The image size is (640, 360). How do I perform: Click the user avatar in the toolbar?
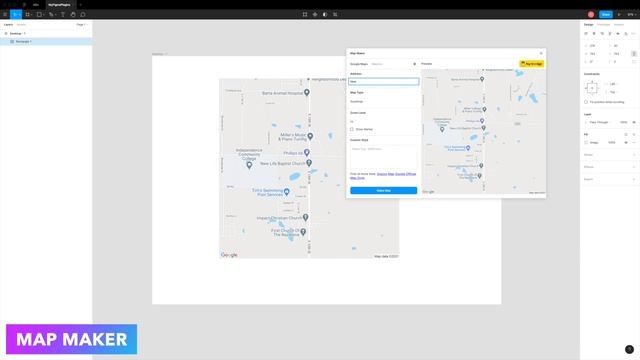pyautogui.click(x=591, y=14)
